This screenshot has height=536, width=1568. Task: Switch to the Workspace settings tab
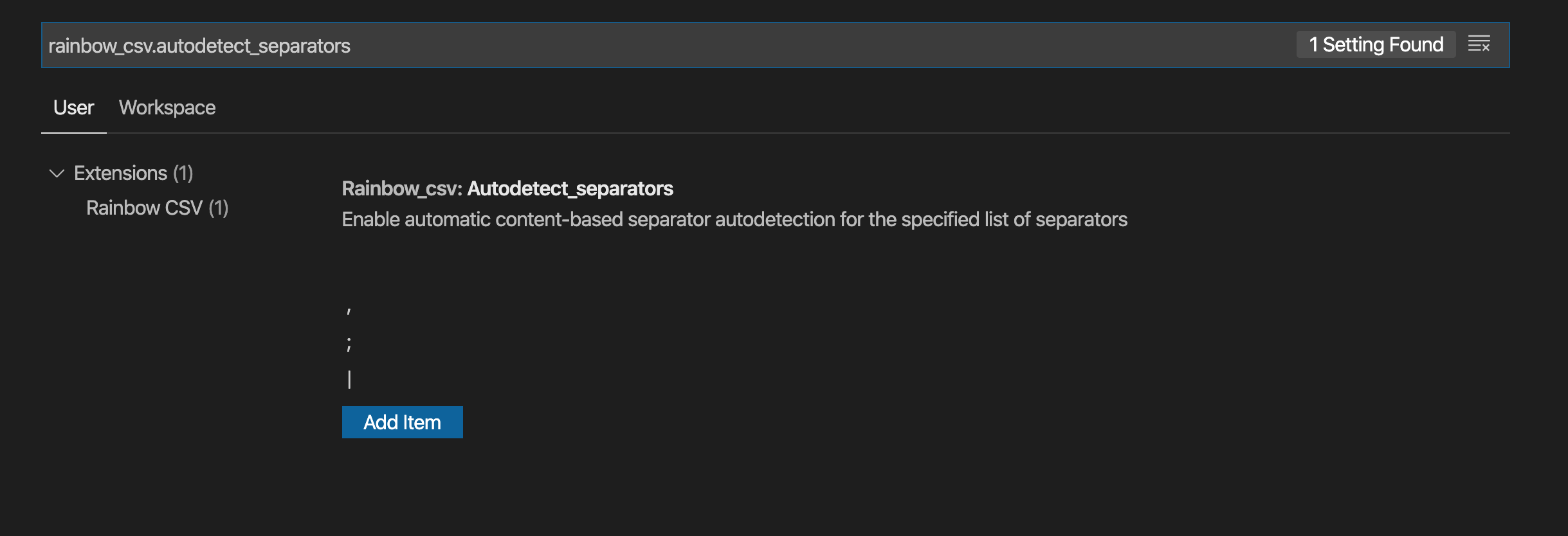(x=167, y=107)
